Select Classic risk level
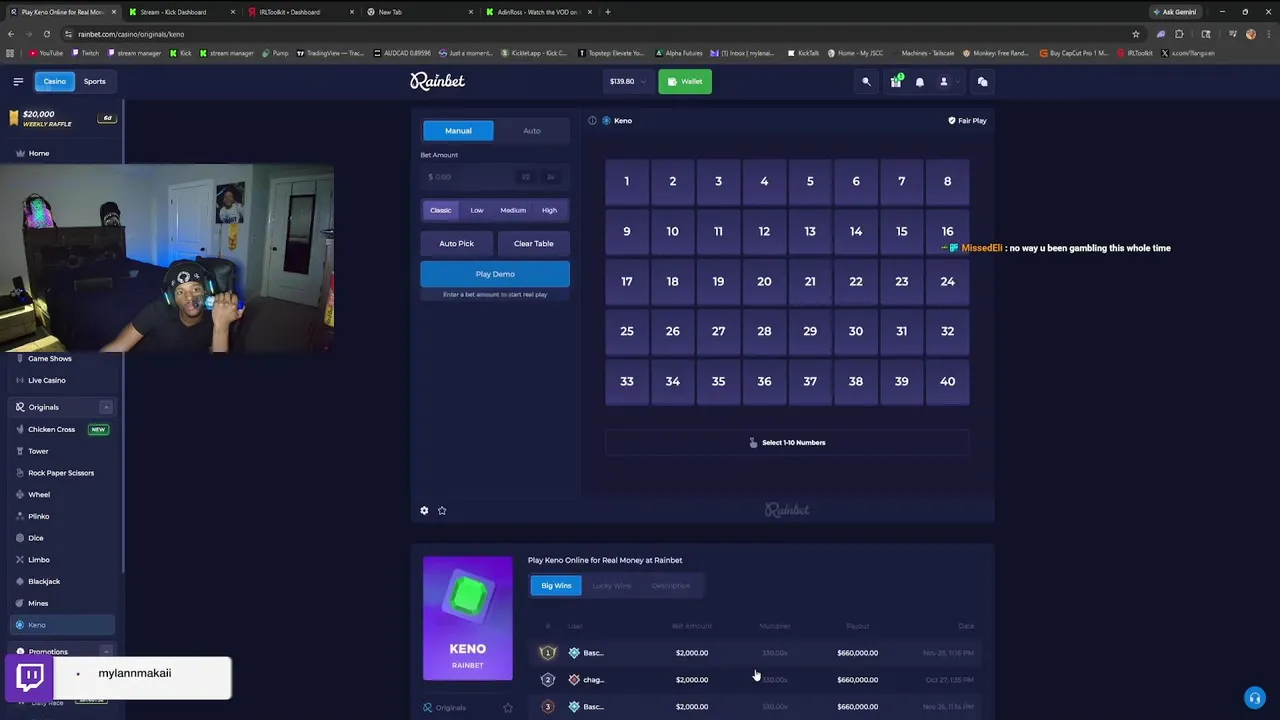Viewport: 1280px width, 720px height. (441, 210)
